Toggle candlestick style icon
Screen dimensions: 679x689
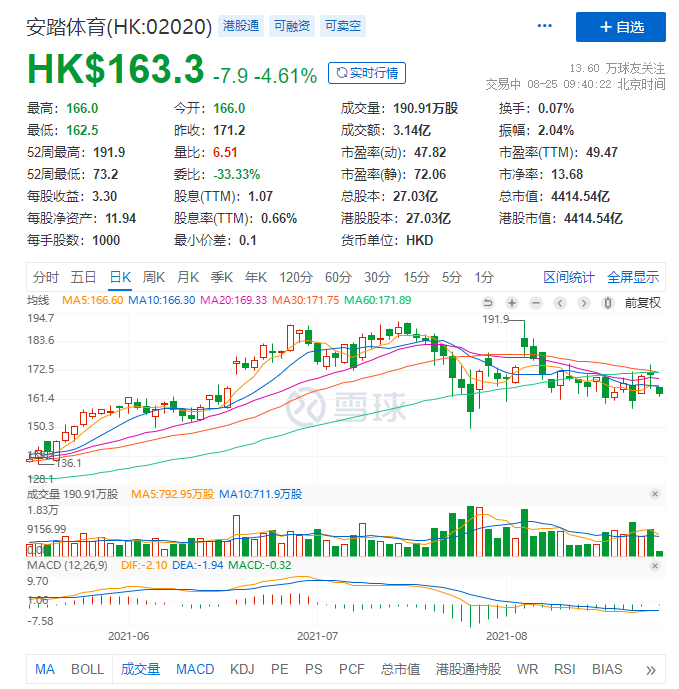(x=608, y=303)
